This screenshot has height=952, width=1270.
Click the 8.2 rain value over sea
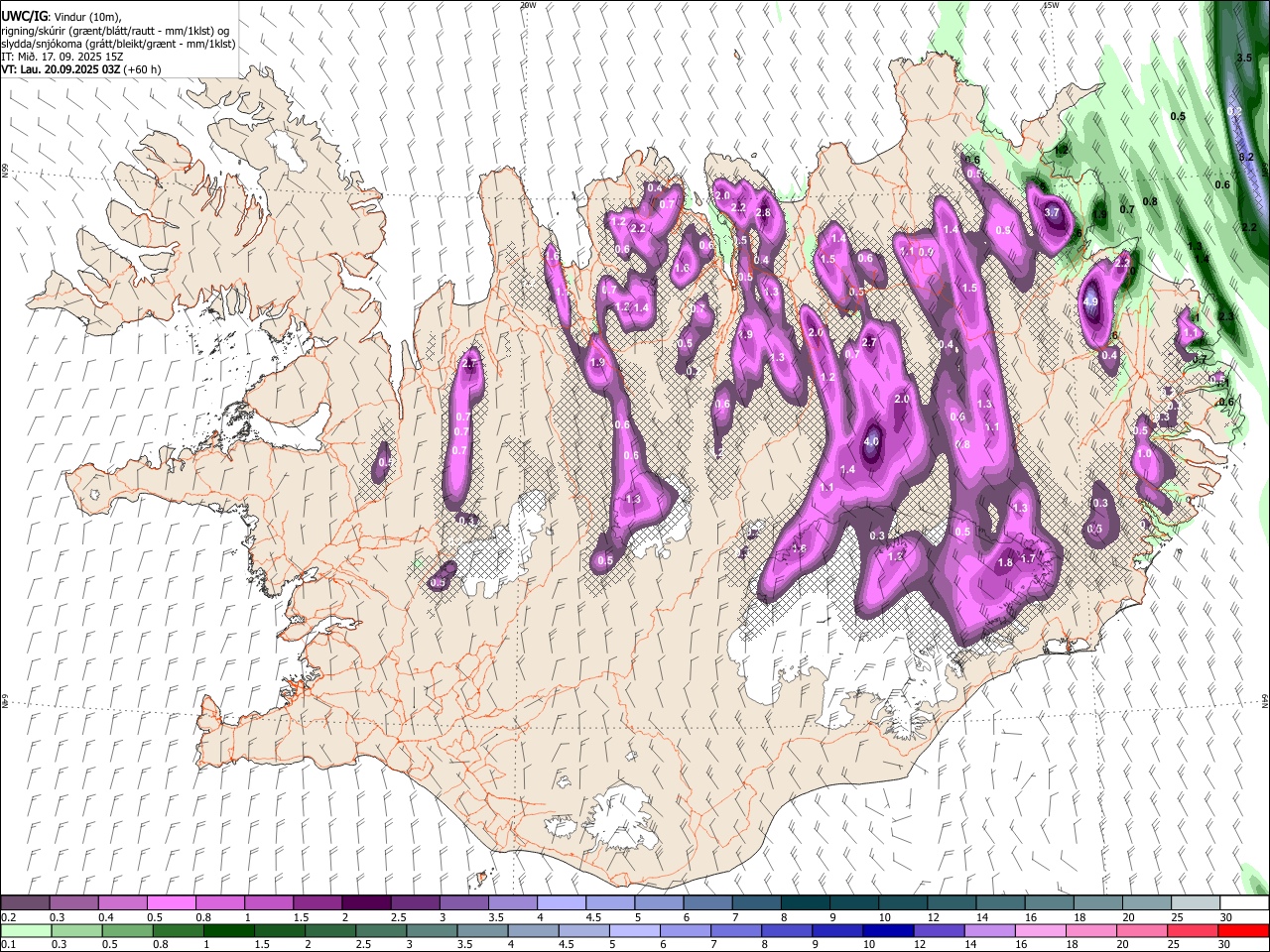click(1248, 157)
